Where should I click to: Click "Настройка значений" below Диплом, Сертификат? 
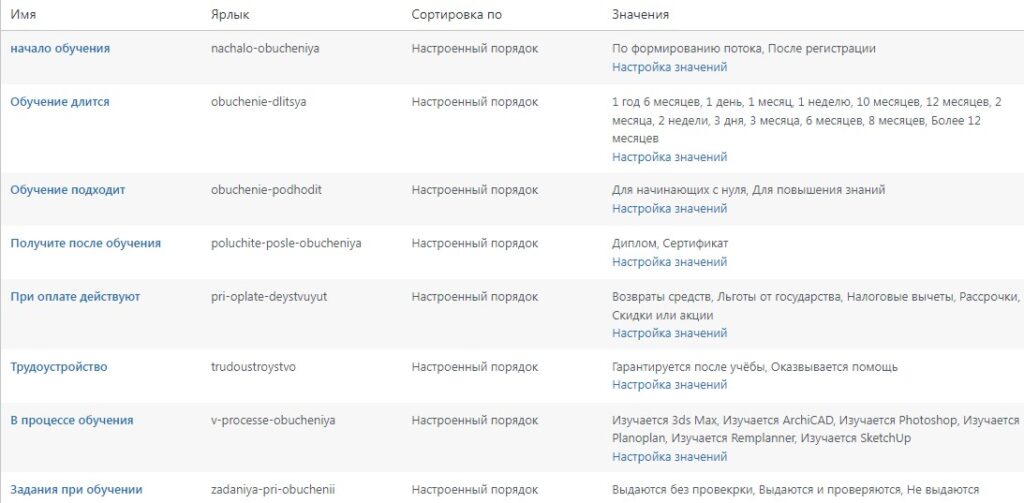pos(669,262)
